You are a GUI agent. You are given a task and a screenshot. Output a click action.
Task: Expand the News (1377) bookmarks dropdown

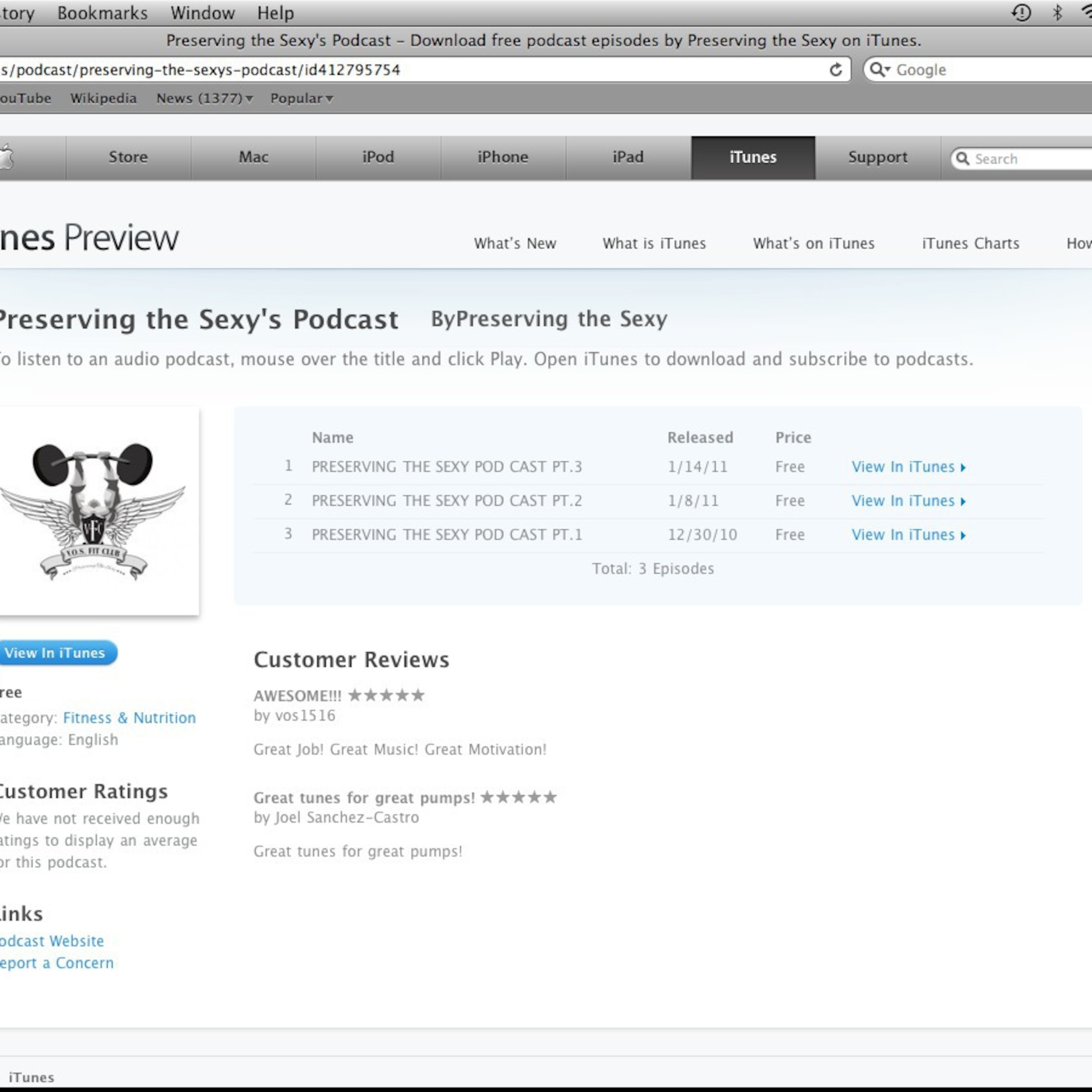205,98
